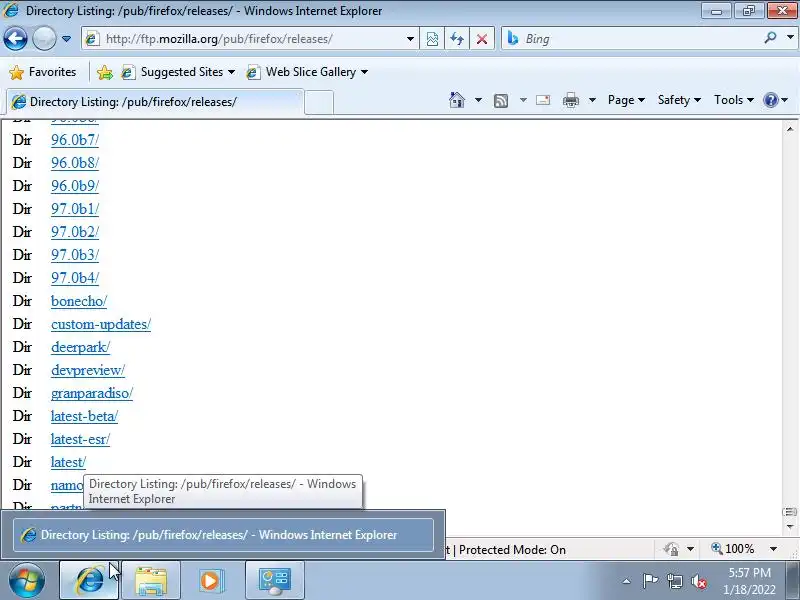This screenshot has height=600, width=800.
Task: Open the recent pages dropdown arrow
Action: (x=66, y=39)
